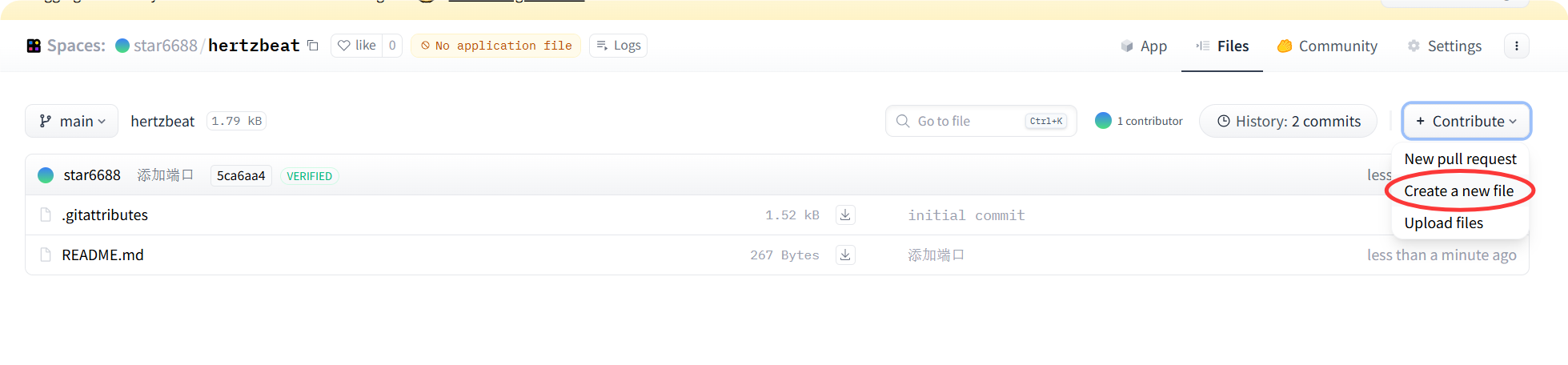Click the 1.79 kB size badge
The image size is (1568, 365).
pyautogui.click(x=236, y=121)
